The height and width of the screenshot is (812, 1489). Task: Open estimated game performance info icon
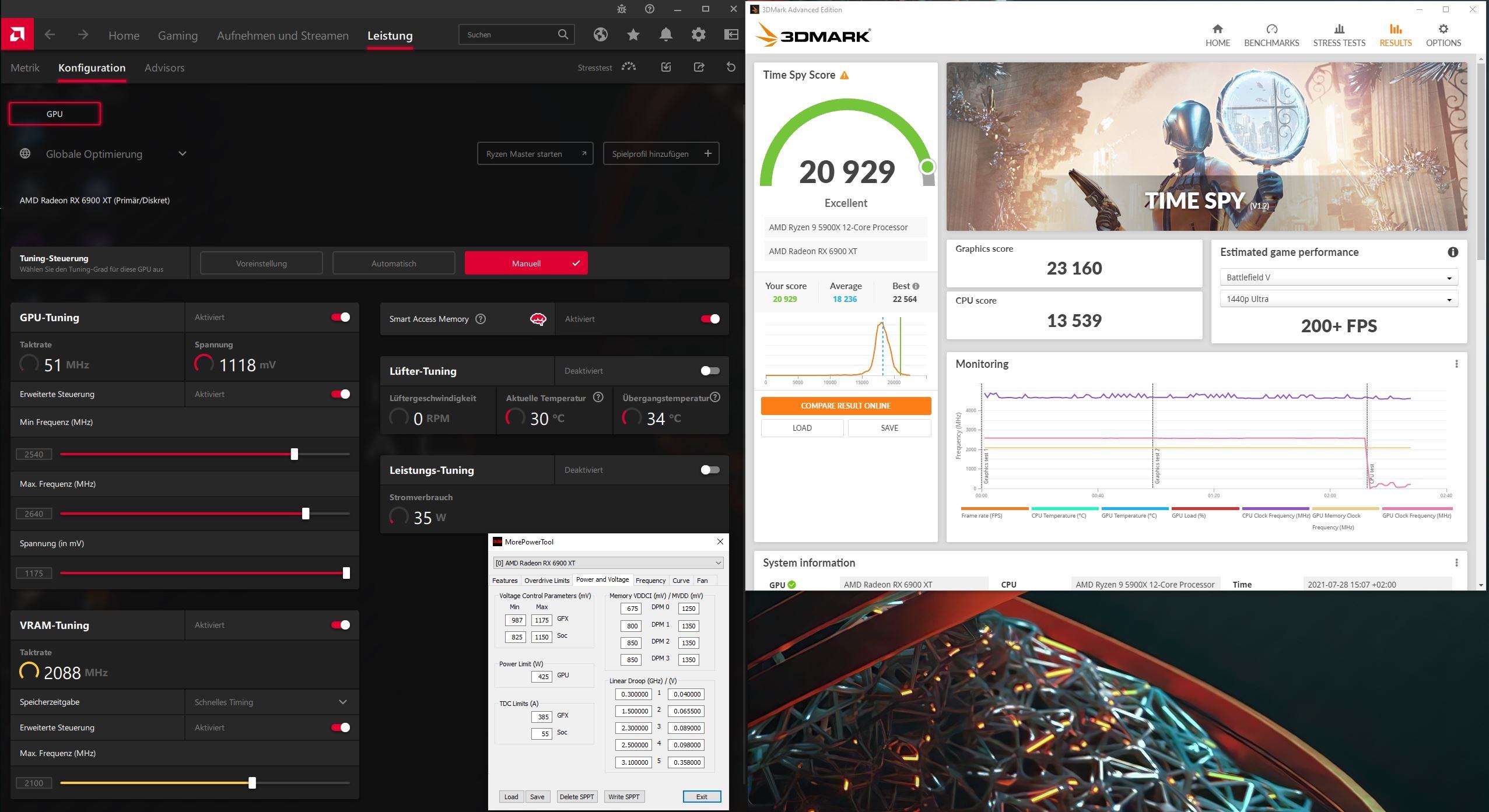pyautogui.click(x=1453, y=252)
